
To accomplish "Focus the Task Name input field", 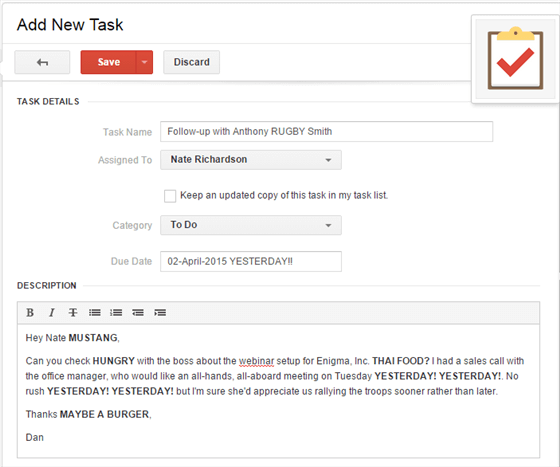I will (326, 131).
